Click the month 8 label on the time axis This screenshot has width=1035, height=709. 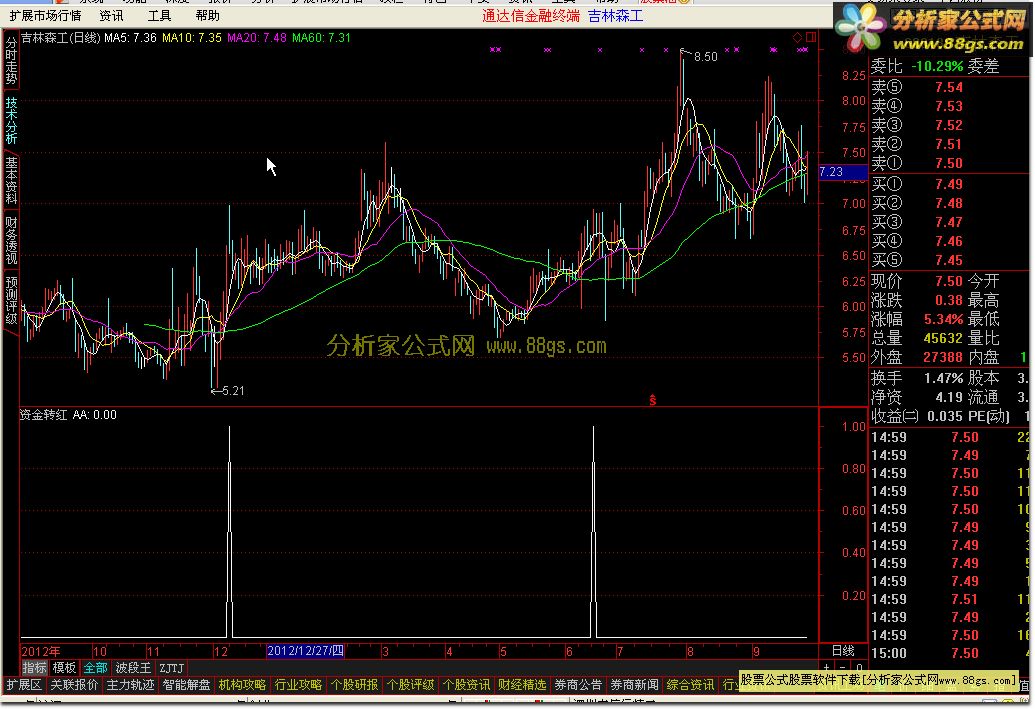tap(690, 652)
